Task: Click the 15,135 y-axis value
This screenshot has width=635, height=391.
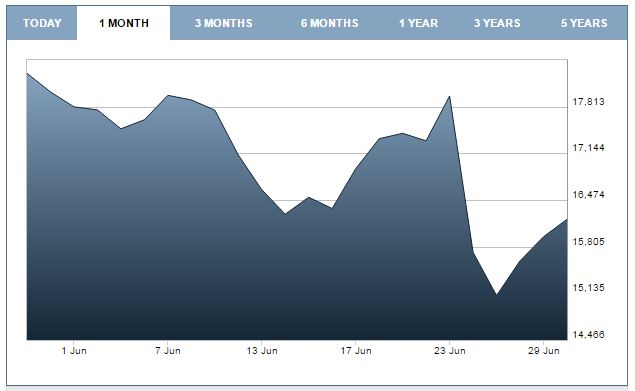Action: coord(588,288)
